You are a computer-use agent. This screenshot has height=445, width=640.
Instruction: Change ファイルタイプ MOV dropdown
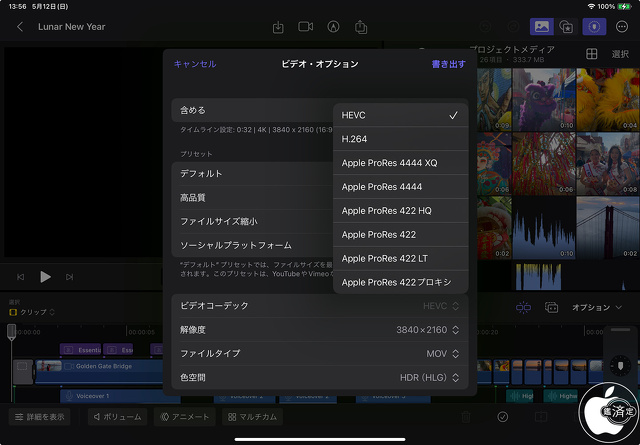pos(320,354)
